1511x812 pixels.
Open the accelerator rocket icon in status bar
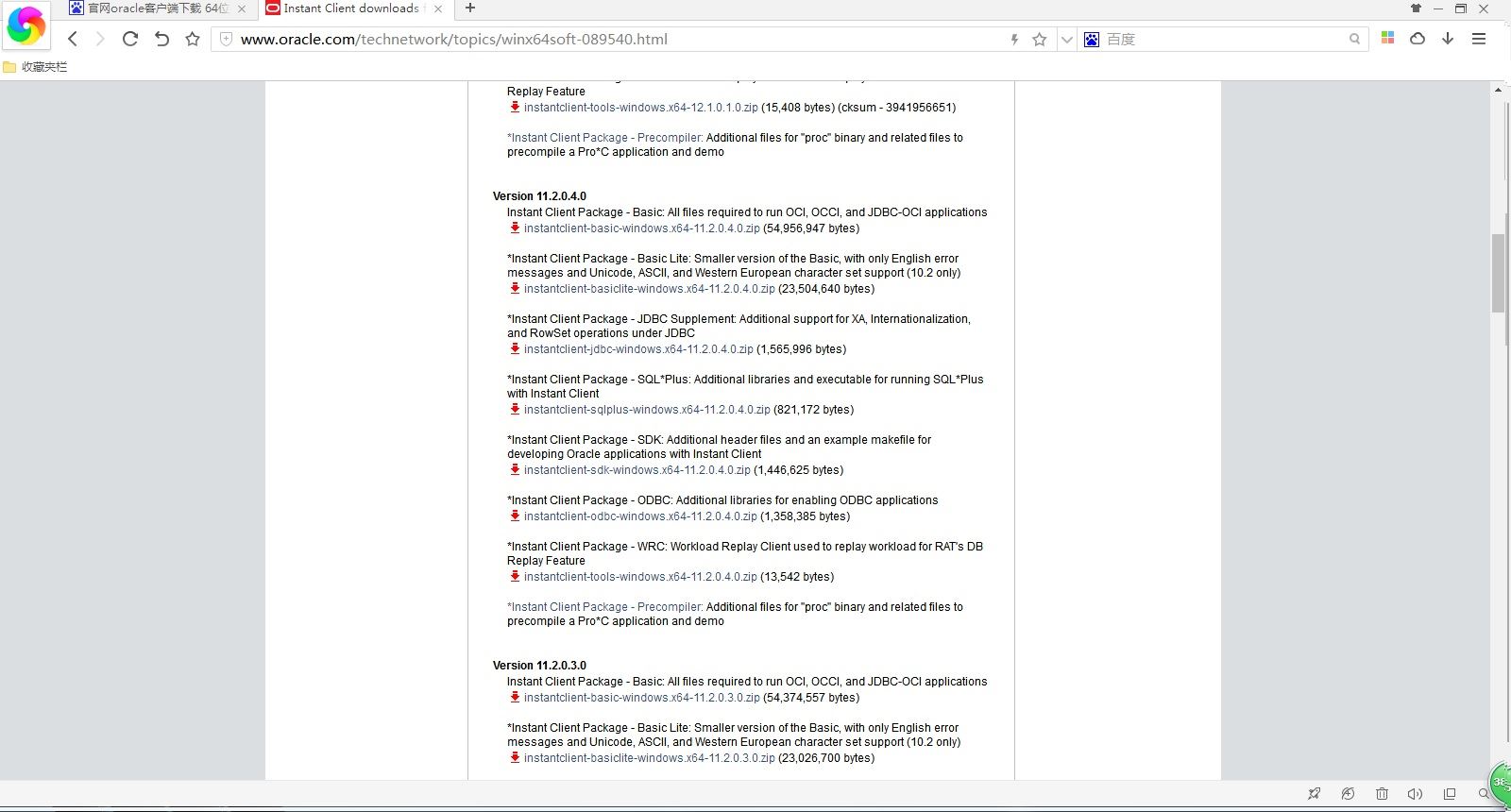pyautogui.click(x=1314, y=794)
